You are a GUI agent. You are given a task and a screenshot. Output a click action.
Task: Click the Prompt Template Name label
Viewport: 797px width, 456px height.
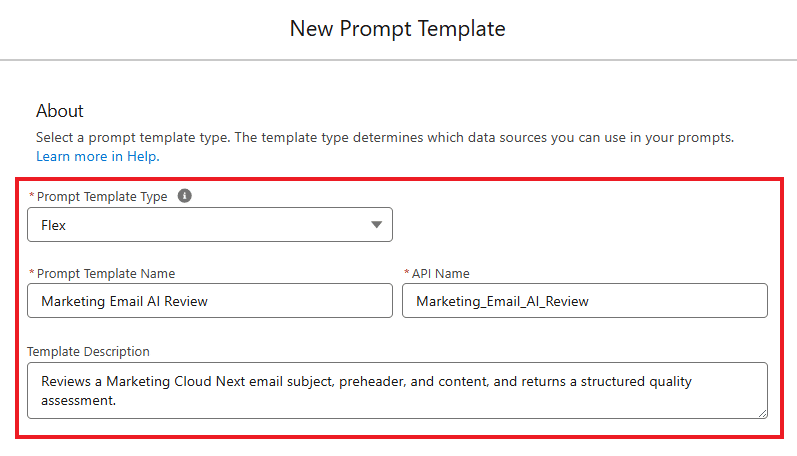(106, 273)
